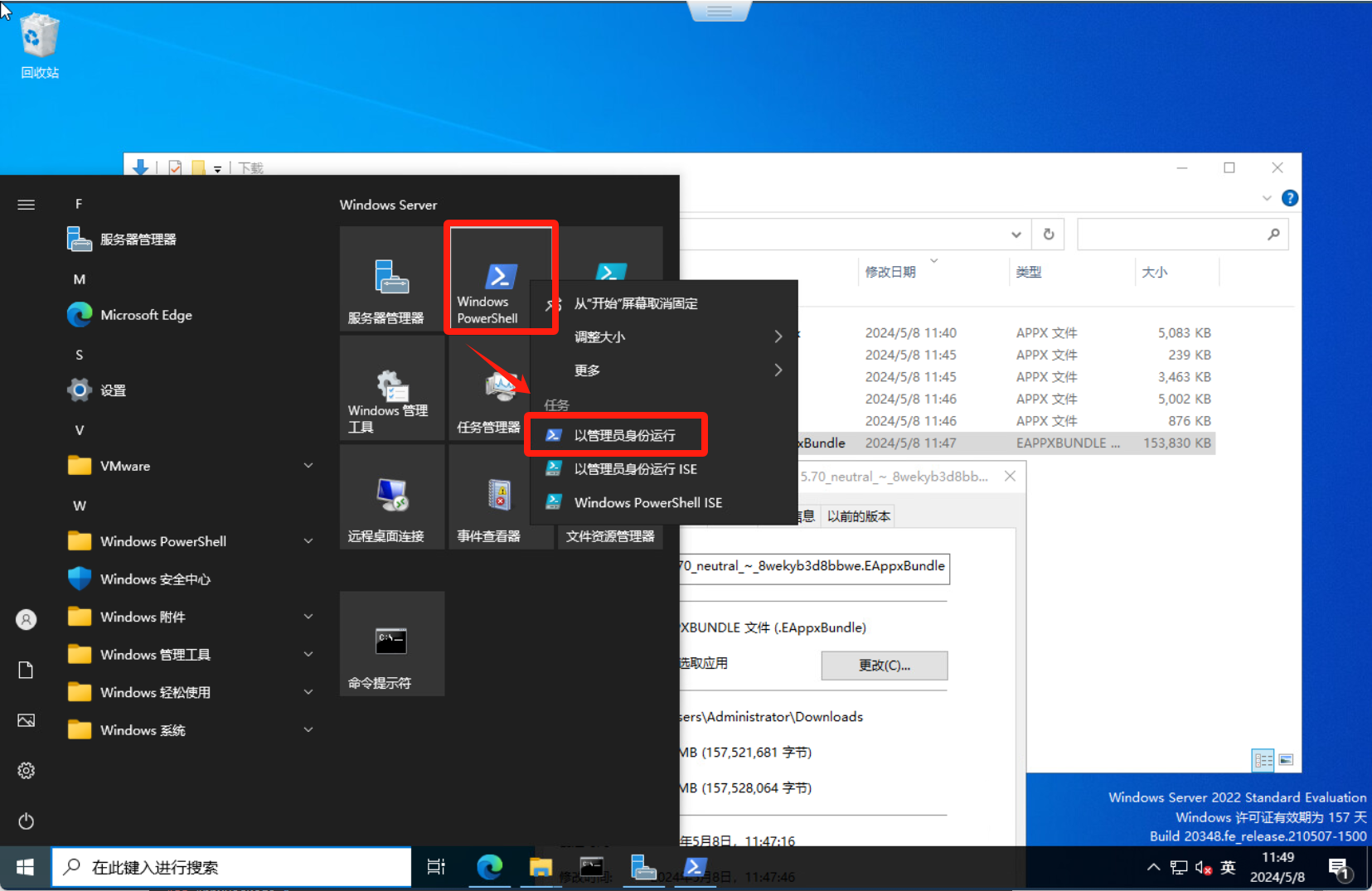The height and width of the screenshot is (891, 1372).
Task: Open the Server Manager tile
Action: (x=391, y=280)
